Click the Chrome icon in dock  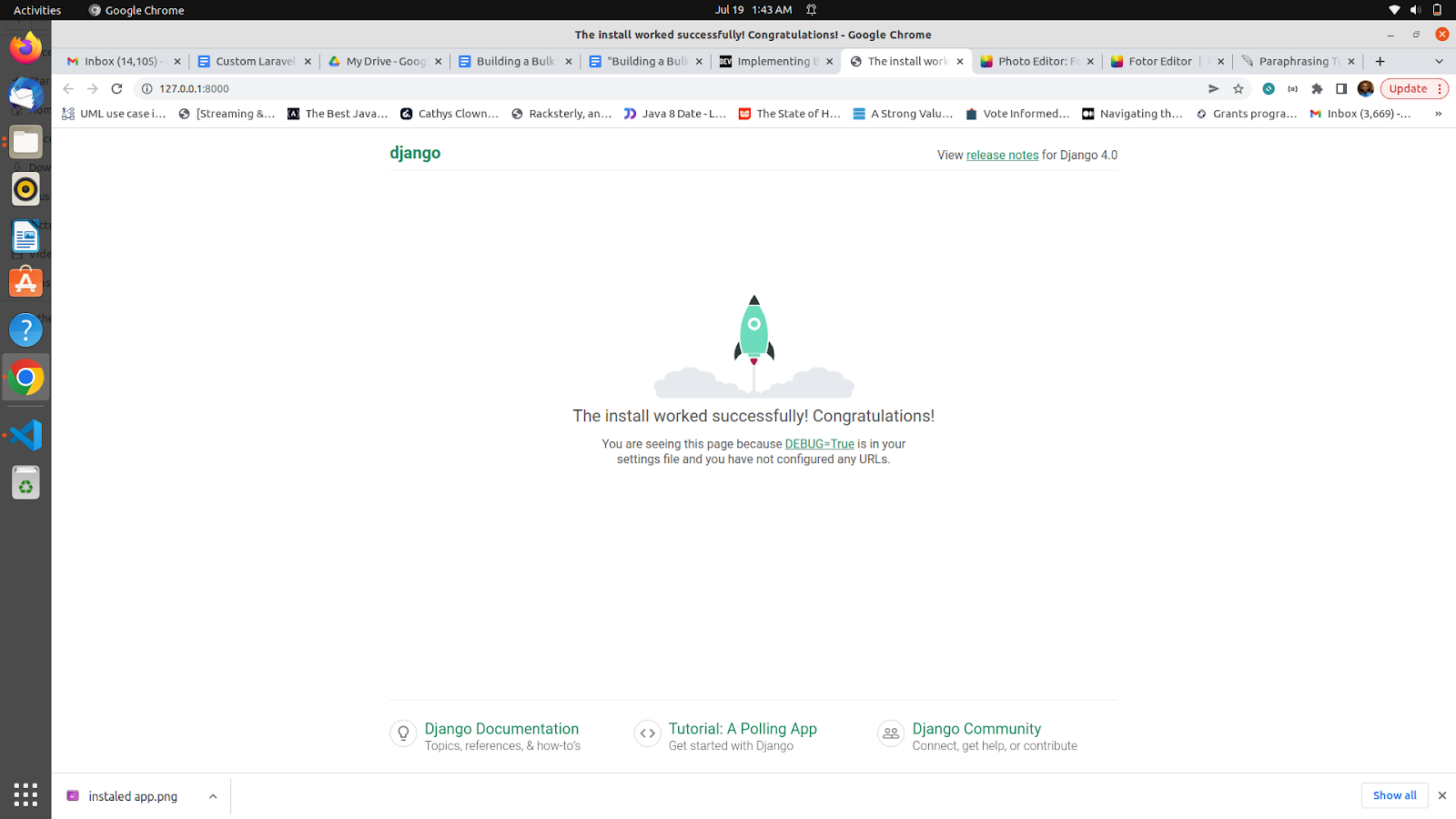pyautogui.click(x=25, y=377)
